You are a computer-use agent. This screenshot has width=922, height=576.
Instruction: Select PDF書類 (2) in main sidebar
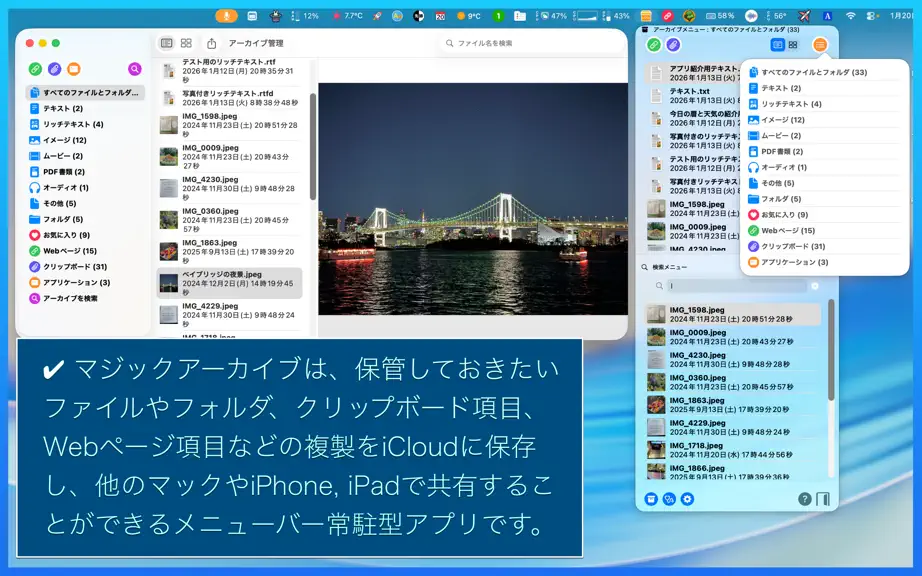pyautogui.click(x=85, y=172)
